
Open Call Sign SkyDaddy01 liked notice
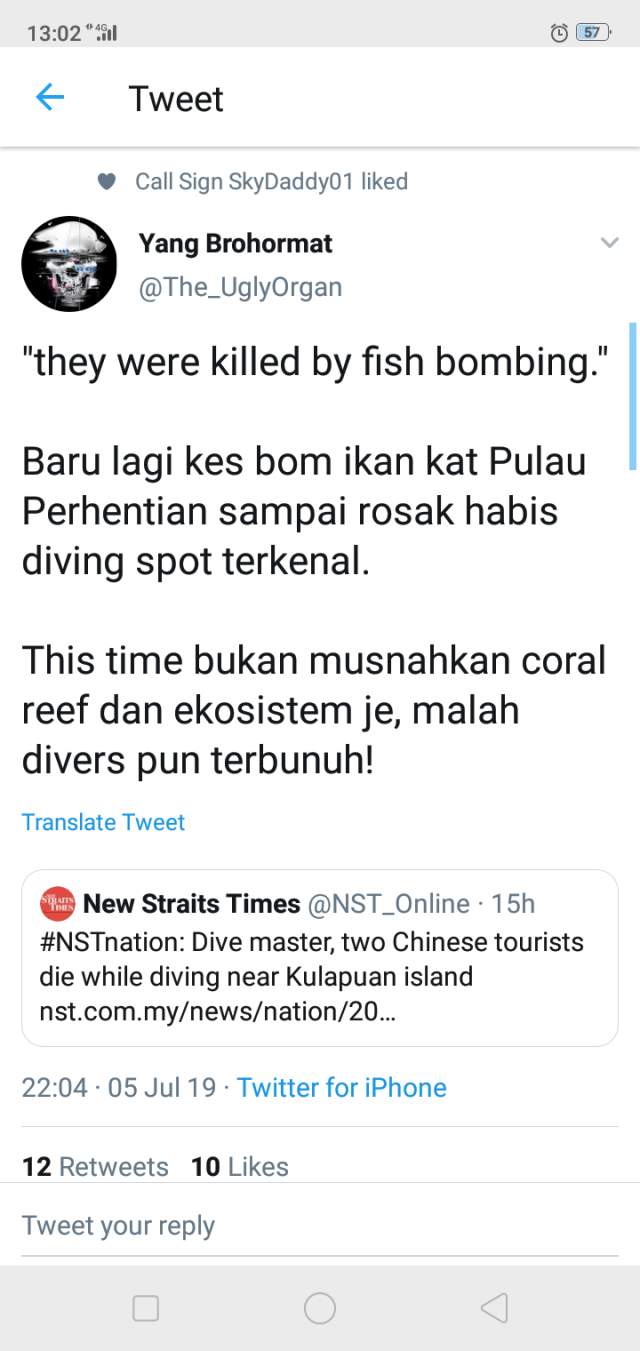(271, 182)
